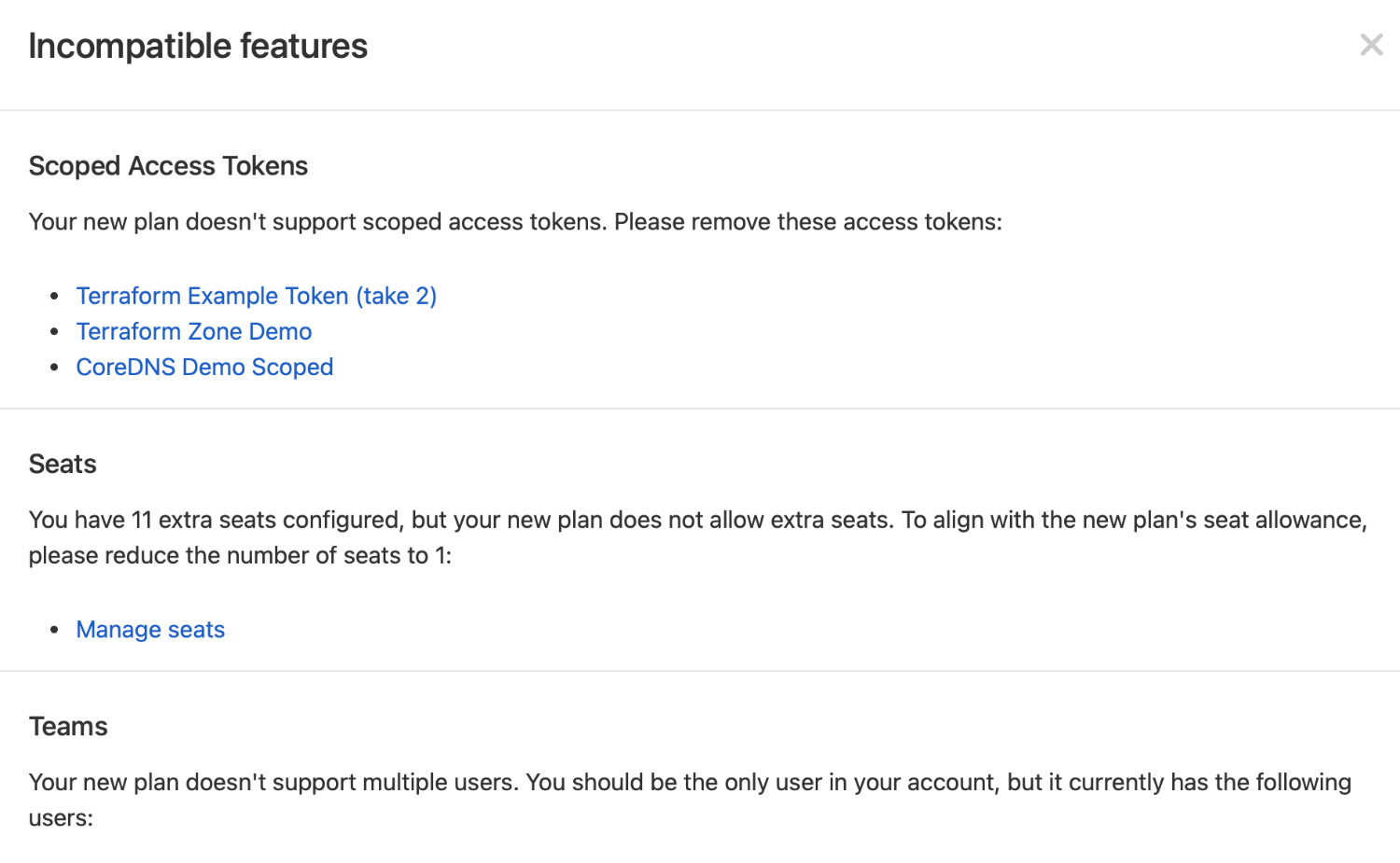Select the phrase 'reduce the number of seats to 1'
Image resolution: width=1400 pixels, height=863 pixels.
(280, 555)
